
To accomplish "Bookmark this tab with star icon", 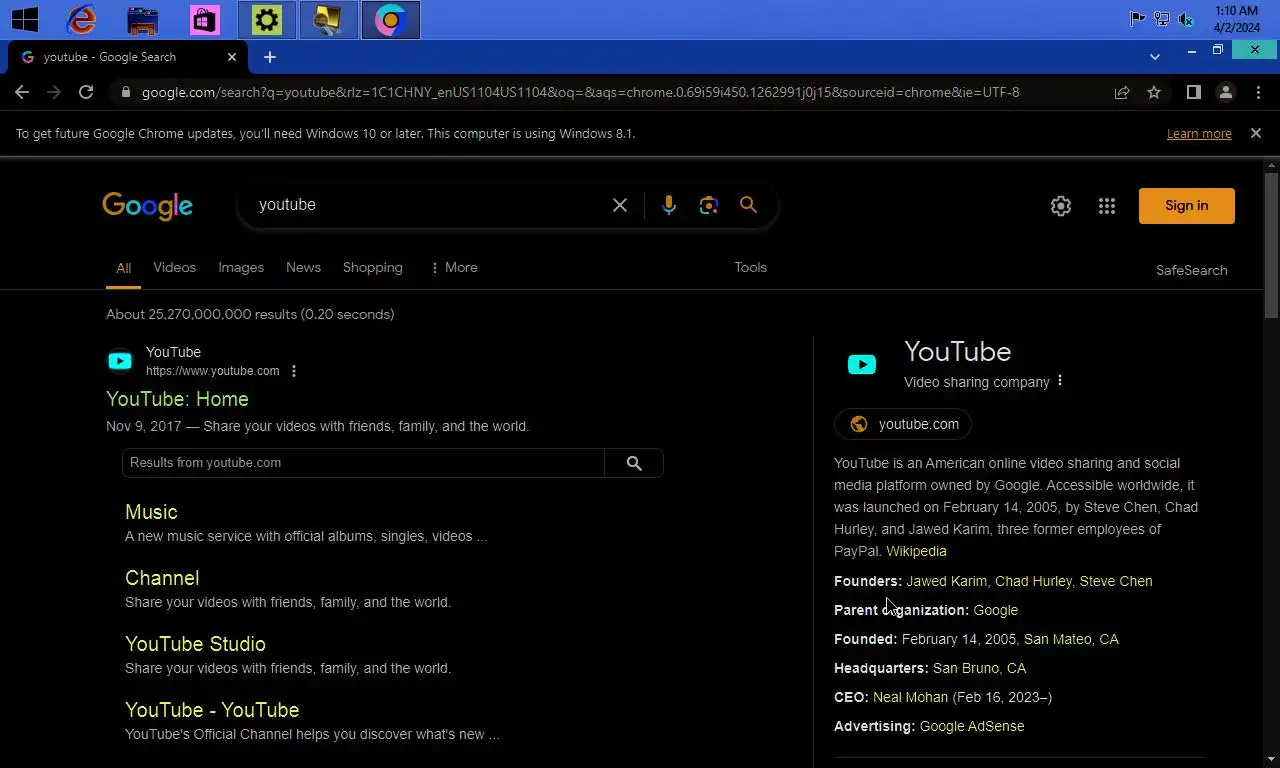I will pos(1154,92).
